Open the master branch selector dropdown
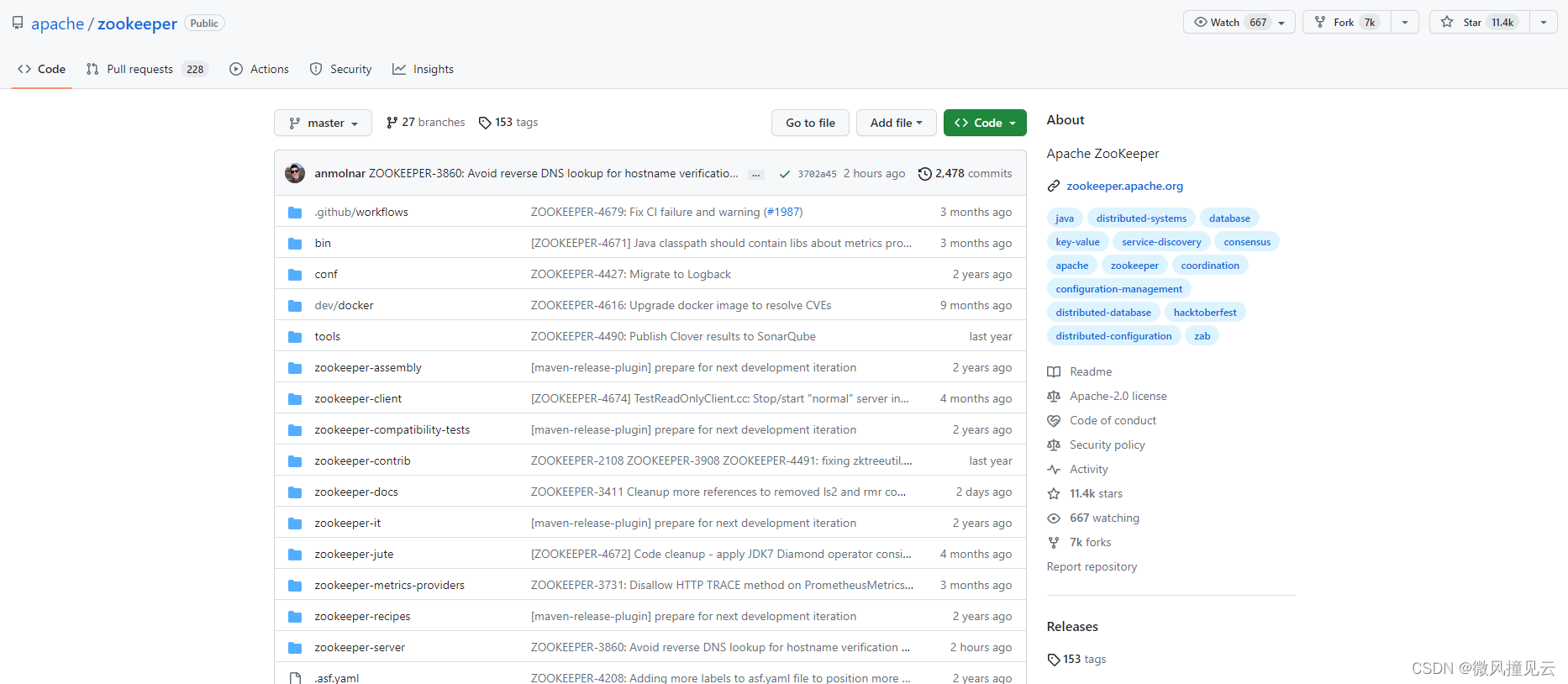 [x=323, y=123]
